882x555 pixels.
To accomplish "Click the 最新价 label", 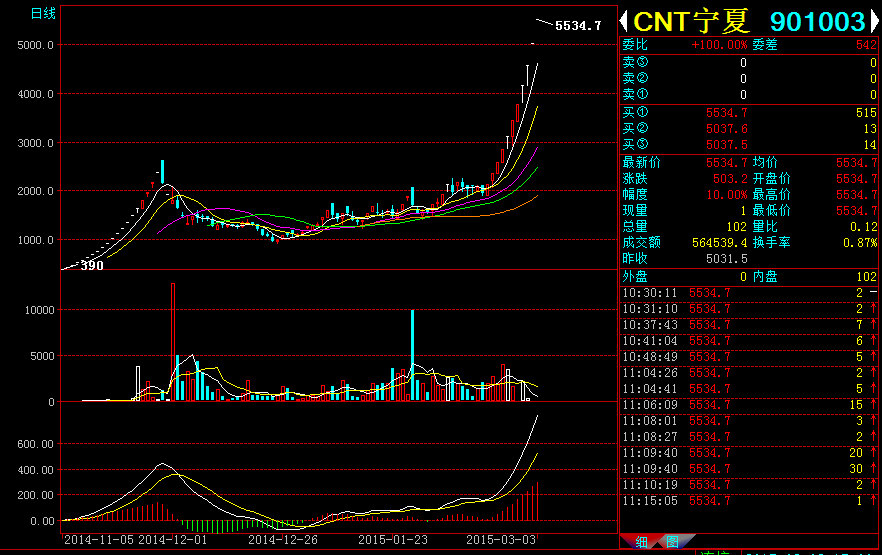I will (x=641, y=163).
